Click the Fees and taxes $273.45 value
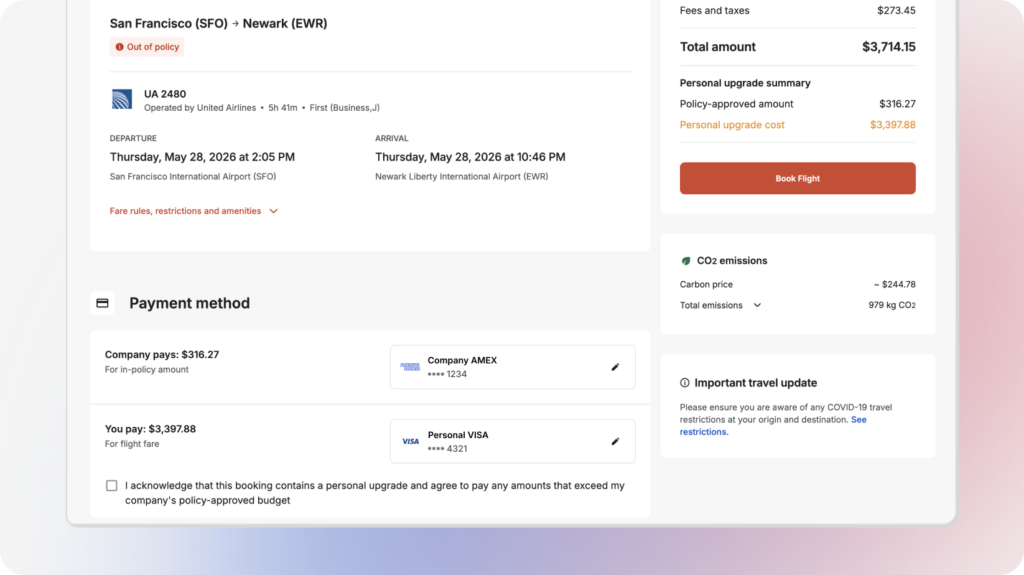Screen dimensions: 1024x575 (896, 10)
